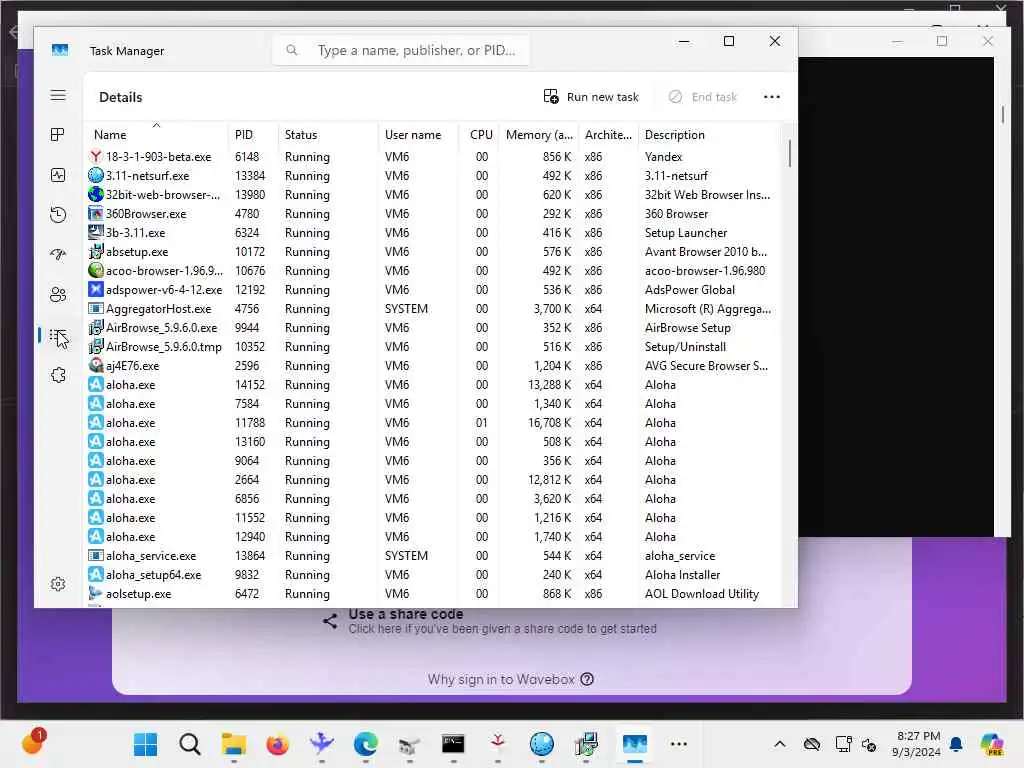Select aloha.exe with PID 11788

[x=433, y=423]
